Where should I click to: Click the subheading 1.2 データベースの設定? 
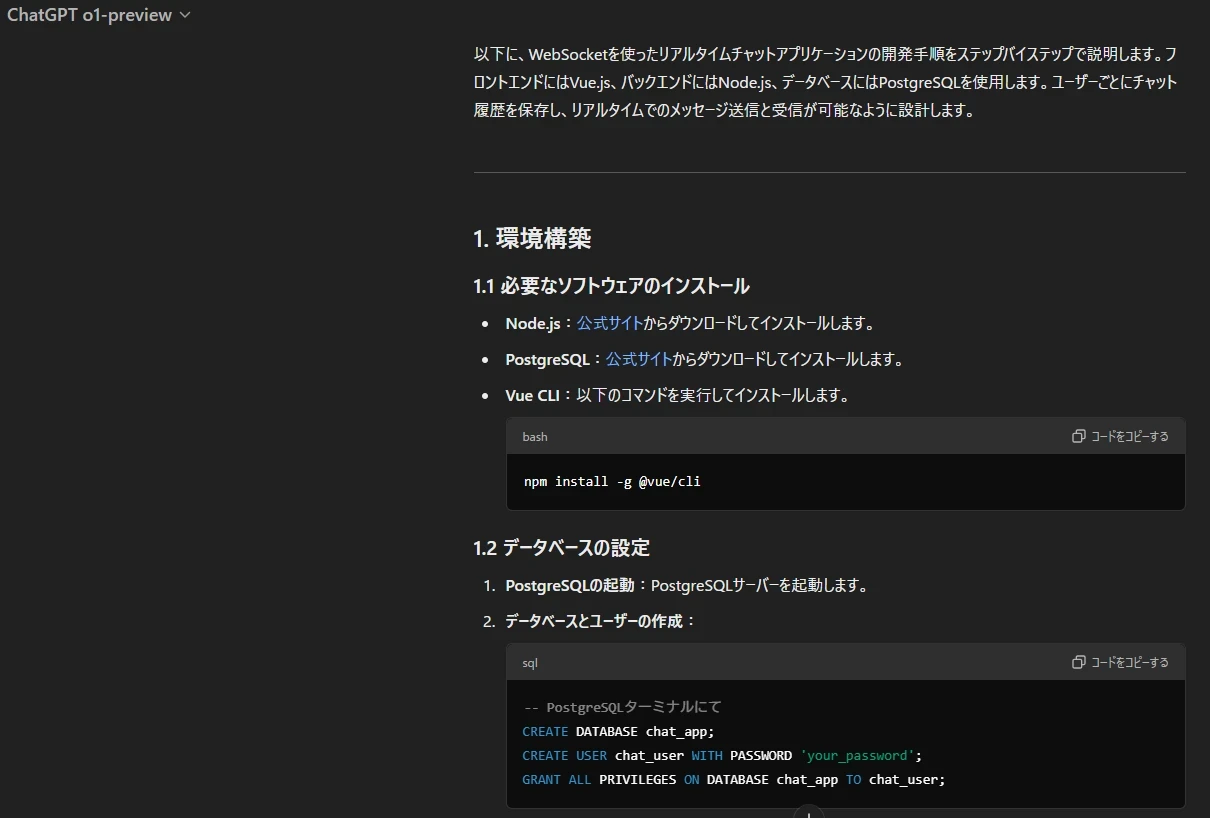click(561, 547)
